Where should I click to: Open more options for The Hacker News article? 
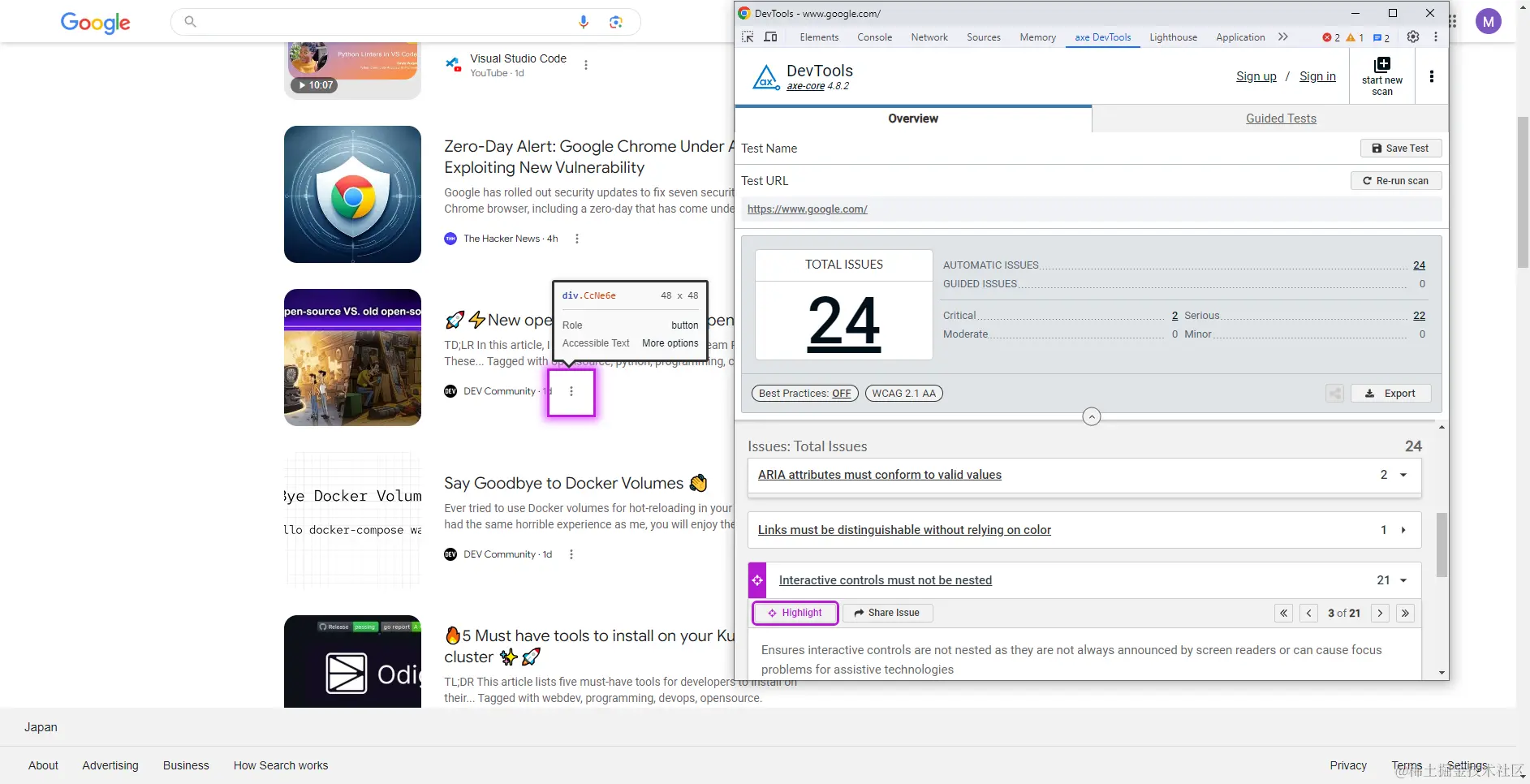pyautogui.click(x=577, y=239)
